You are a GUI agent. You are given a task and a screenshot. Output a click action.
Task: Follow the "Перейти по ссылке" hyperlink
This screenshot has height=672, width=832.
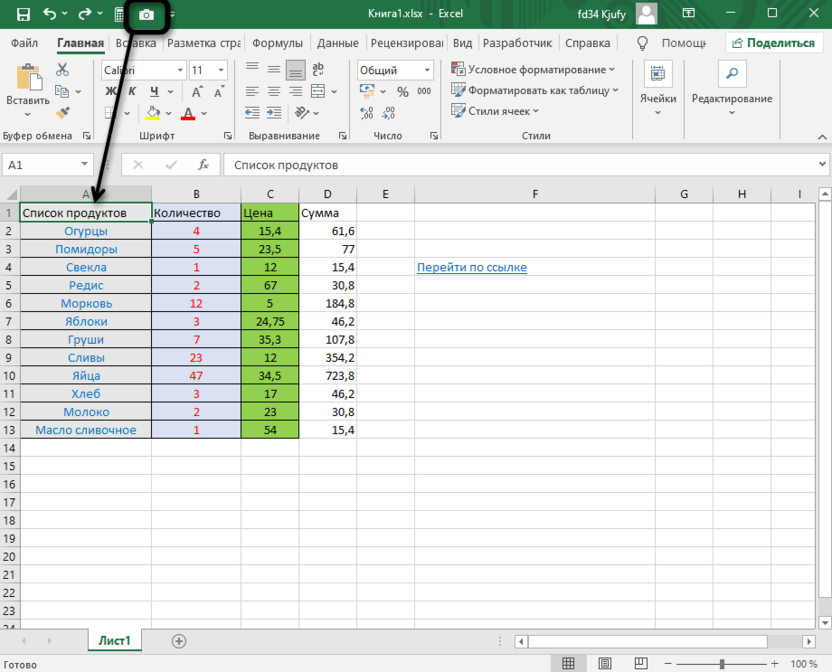coord(471,267)
